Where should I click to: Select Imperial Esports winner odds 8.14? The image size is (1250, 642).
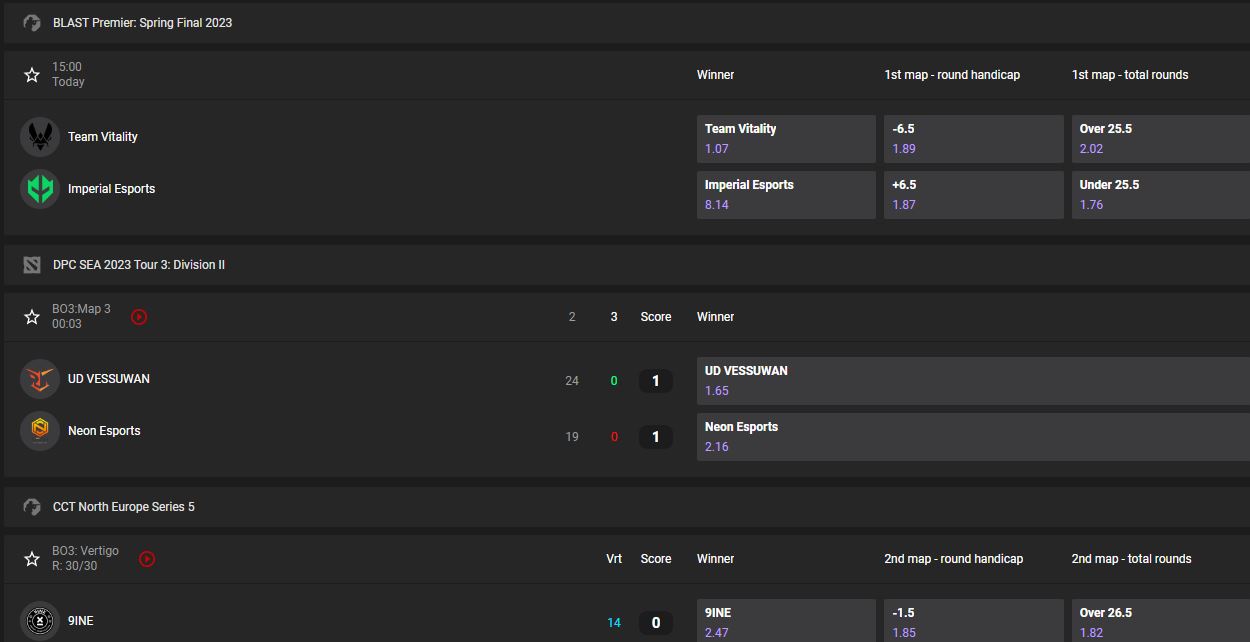tap(785, 195)
